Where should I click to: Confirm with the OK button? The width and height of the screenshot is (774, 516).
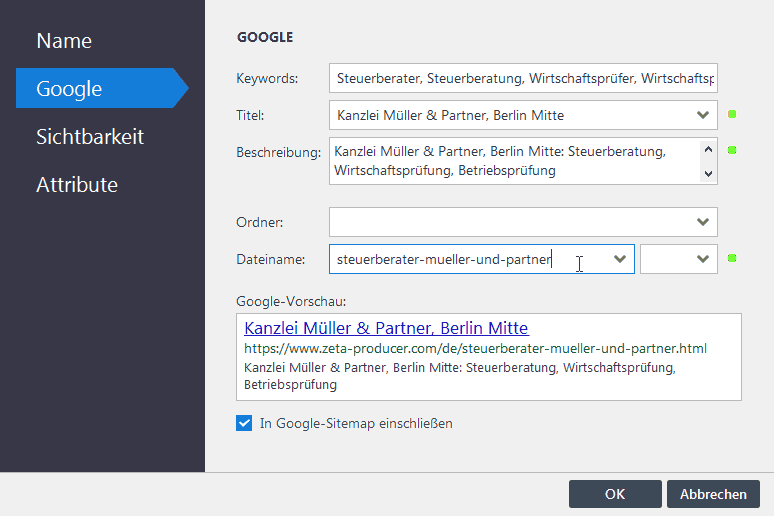point(615,494)
